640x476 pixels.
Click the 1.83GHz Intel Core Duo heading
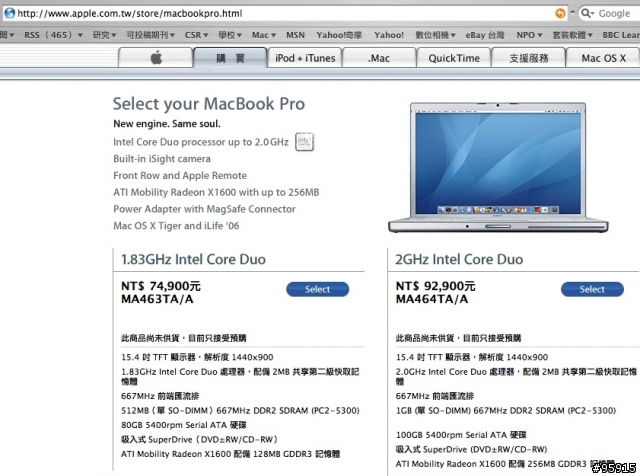coord(193,259)
